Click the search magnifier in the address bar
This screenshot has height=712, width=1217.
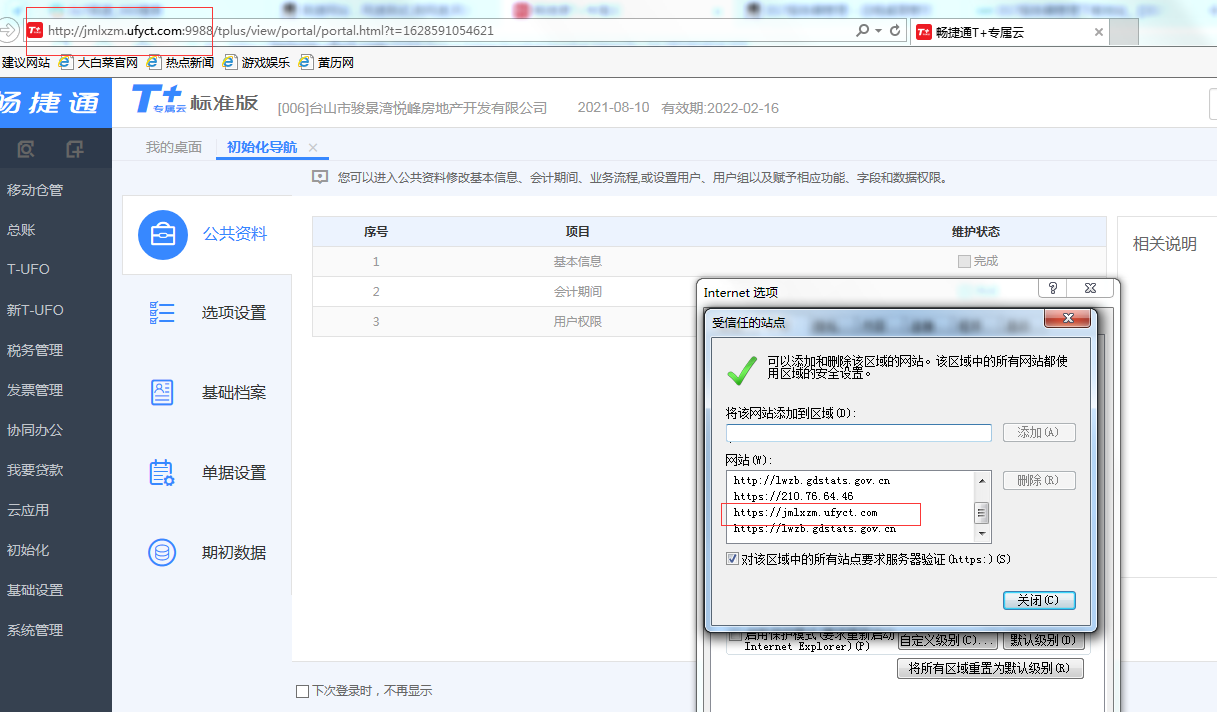(x=862, y=31)
